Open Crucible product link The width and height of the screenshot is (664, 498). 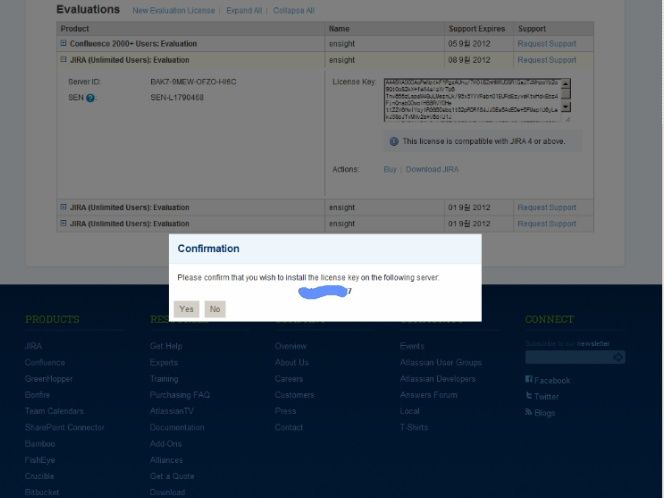pyautogui.click(x=39, y=476)
